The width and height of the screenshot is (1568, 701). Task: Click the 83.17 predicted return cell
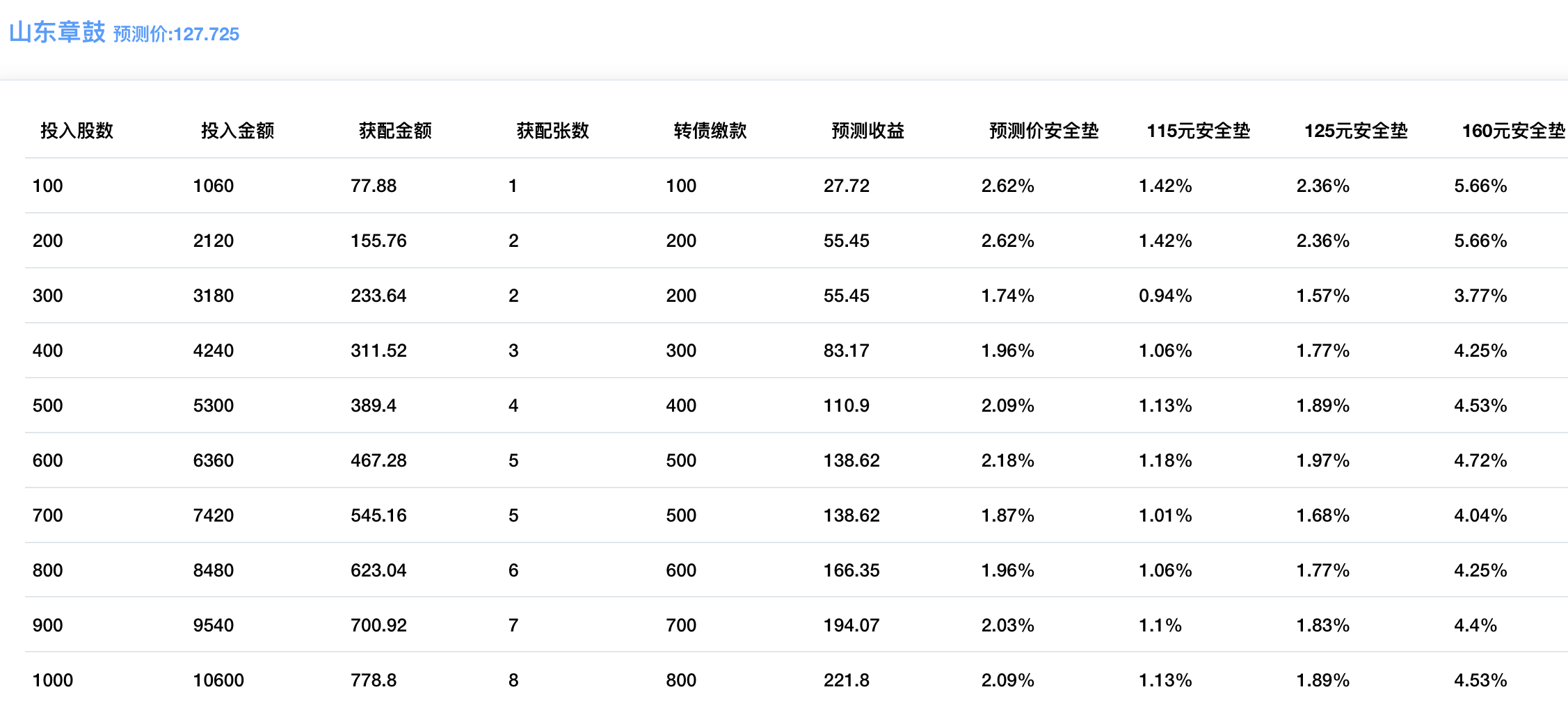pos(847,350)
